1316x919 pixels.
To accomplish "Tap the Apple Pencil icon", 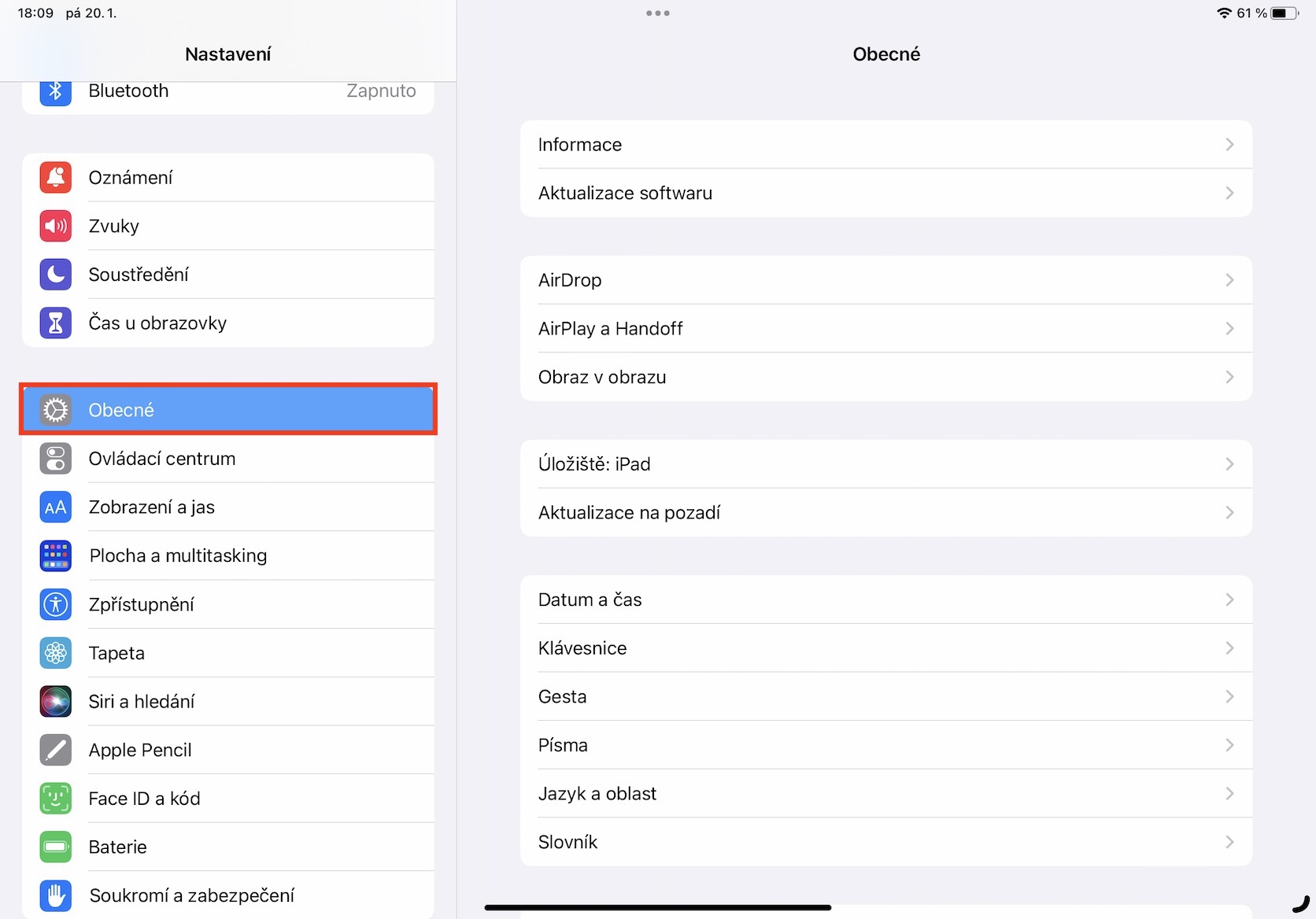I will [56, 750].
